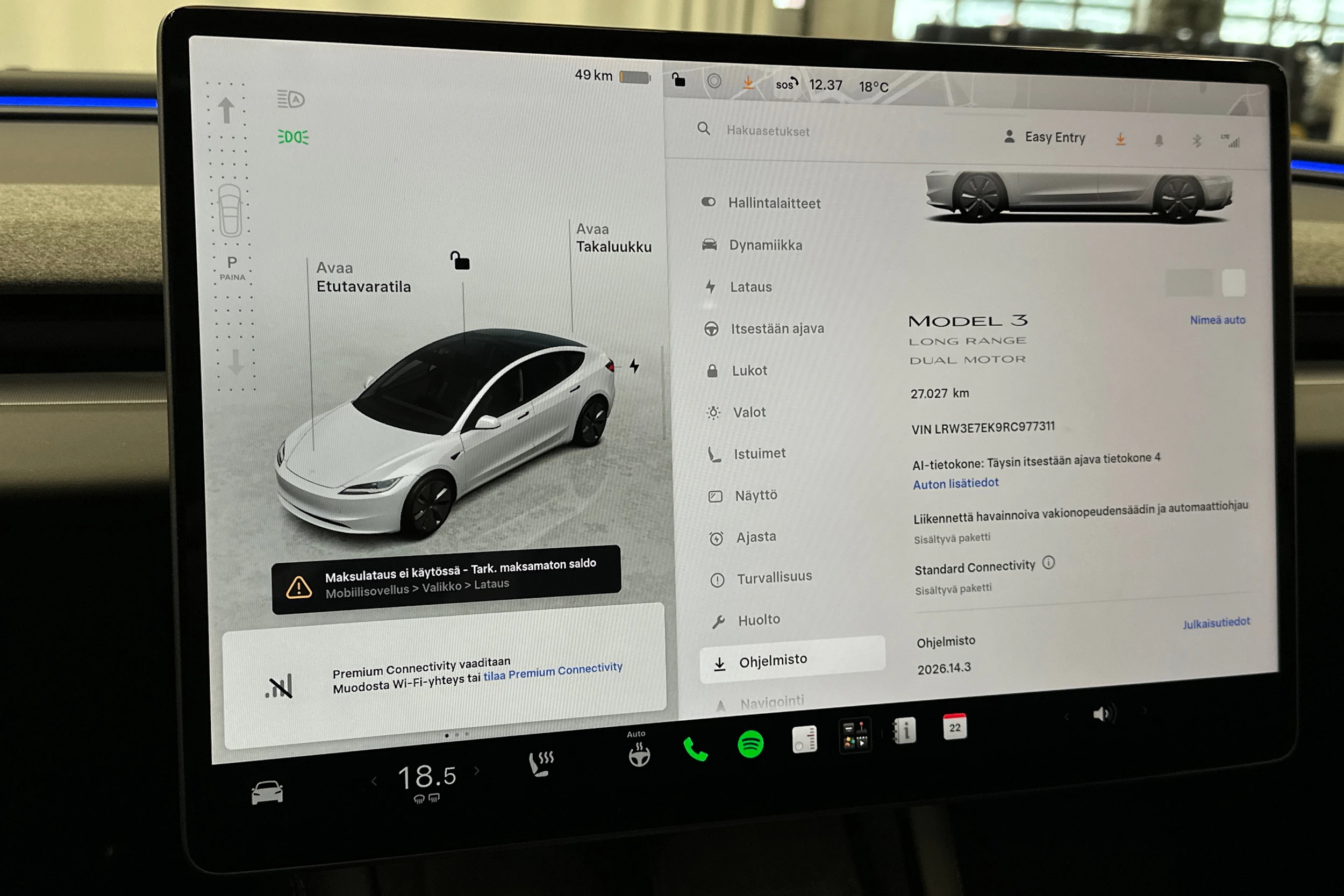Screen dimensions: 1344x896
Task: Tap the forward drive arrow on gear strip
Action: 226,110
